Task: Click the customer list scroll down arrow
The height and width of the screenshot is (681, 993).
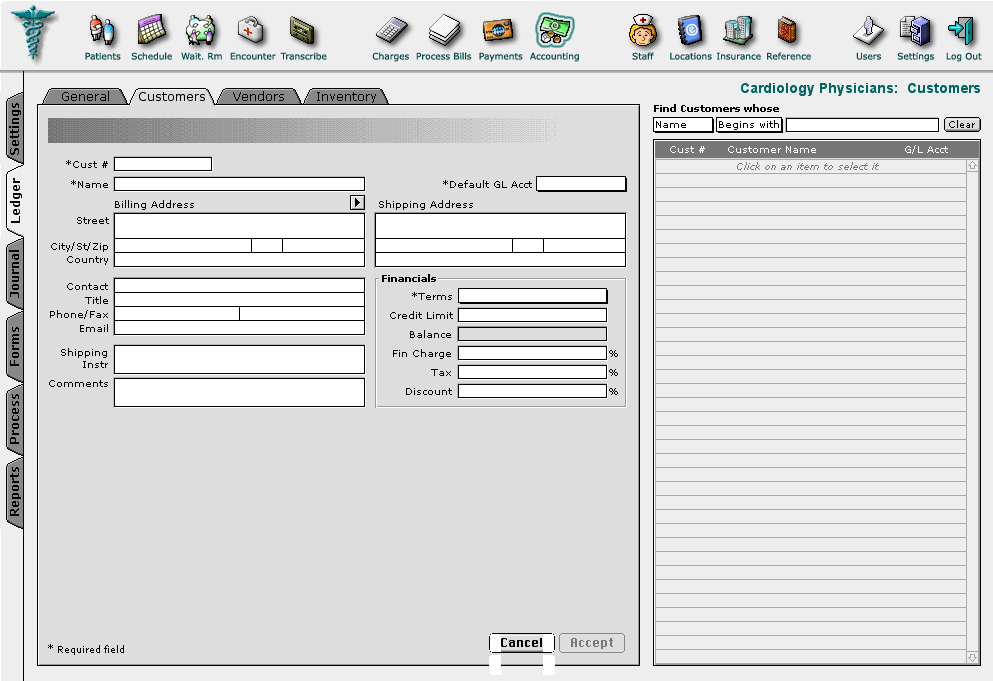Action: coord(972,658)
